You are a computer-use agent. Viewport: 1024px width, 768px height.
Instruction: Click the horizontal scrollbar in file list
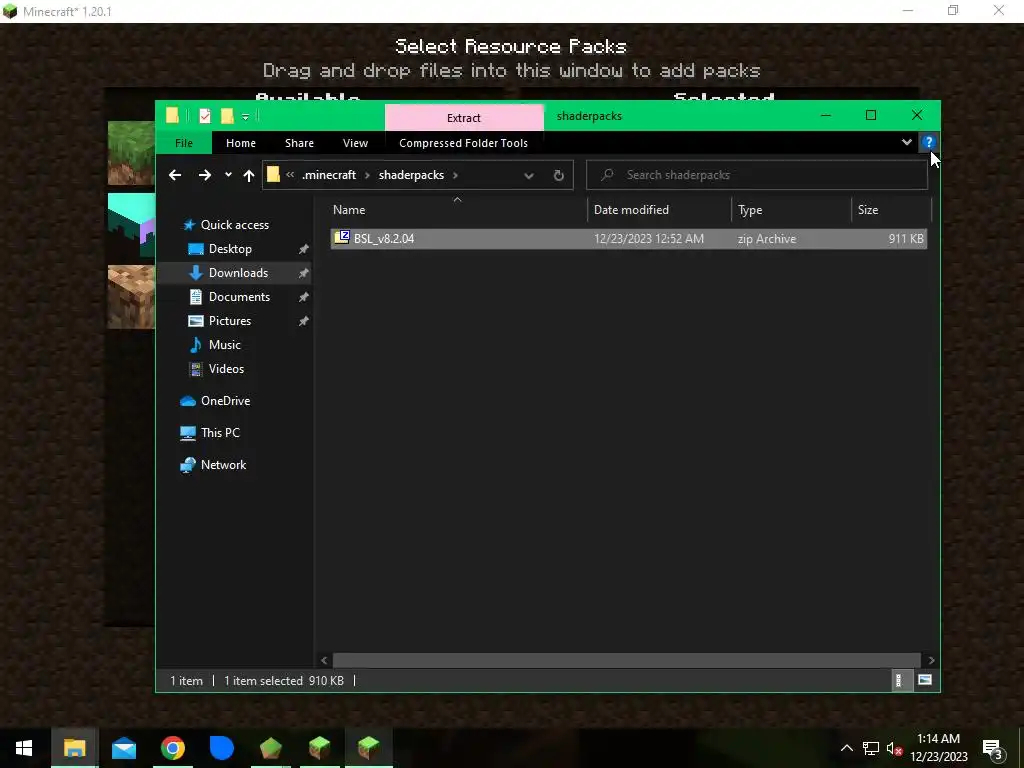(x=626, y=660)
